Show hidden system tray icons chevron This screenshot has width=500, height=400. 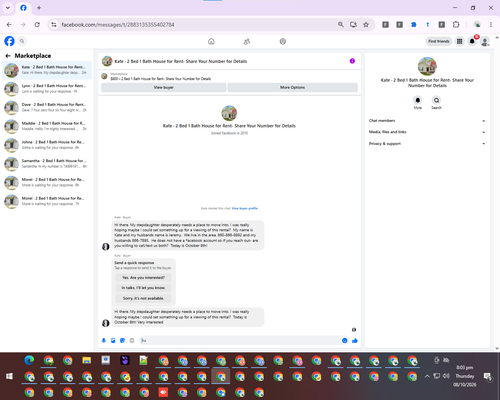tap(427, 376)
